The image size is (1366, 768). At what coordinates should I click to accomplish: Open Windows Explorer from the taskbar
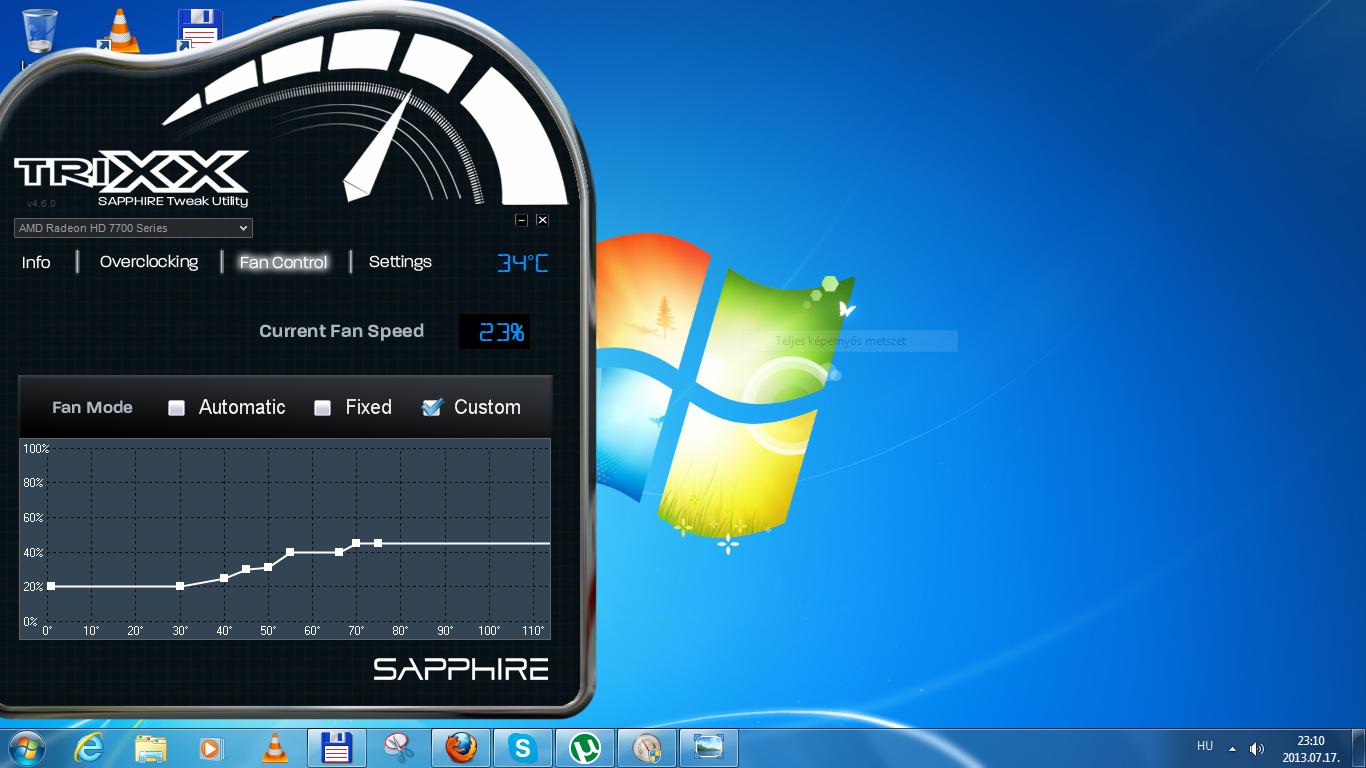[151, 748]
